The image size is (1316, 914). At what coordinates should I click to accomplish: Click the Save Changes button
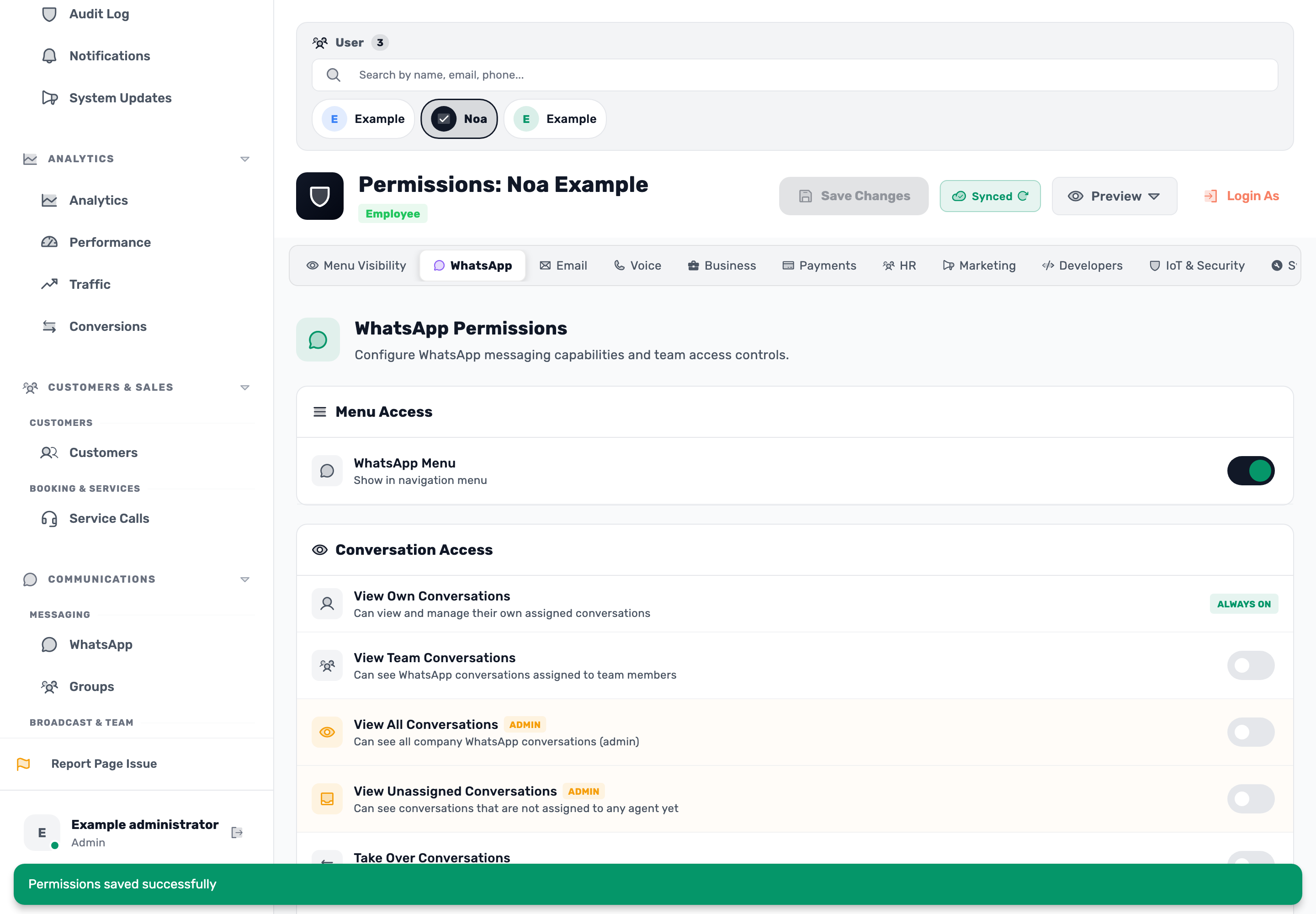(x=853, y=196)
